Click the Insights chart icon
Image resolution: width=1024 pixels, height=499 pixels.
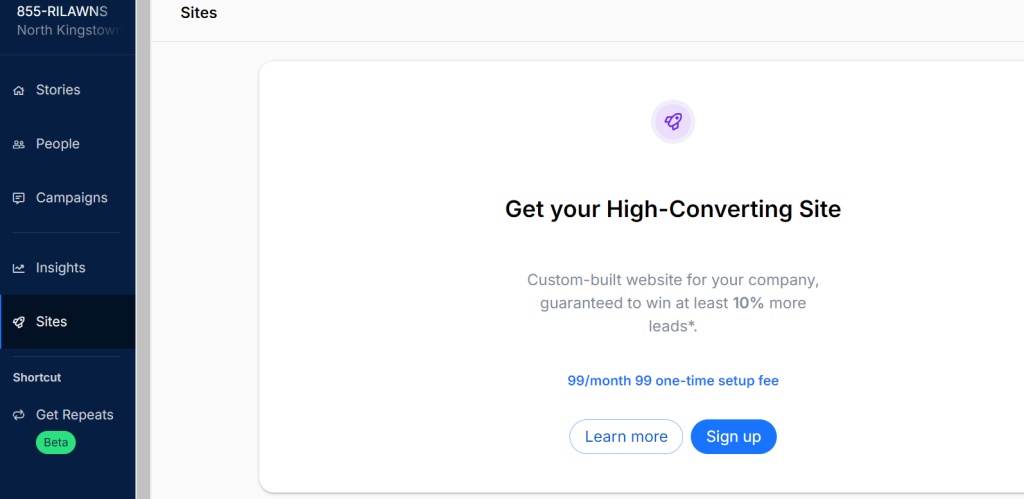click(18, 268)
